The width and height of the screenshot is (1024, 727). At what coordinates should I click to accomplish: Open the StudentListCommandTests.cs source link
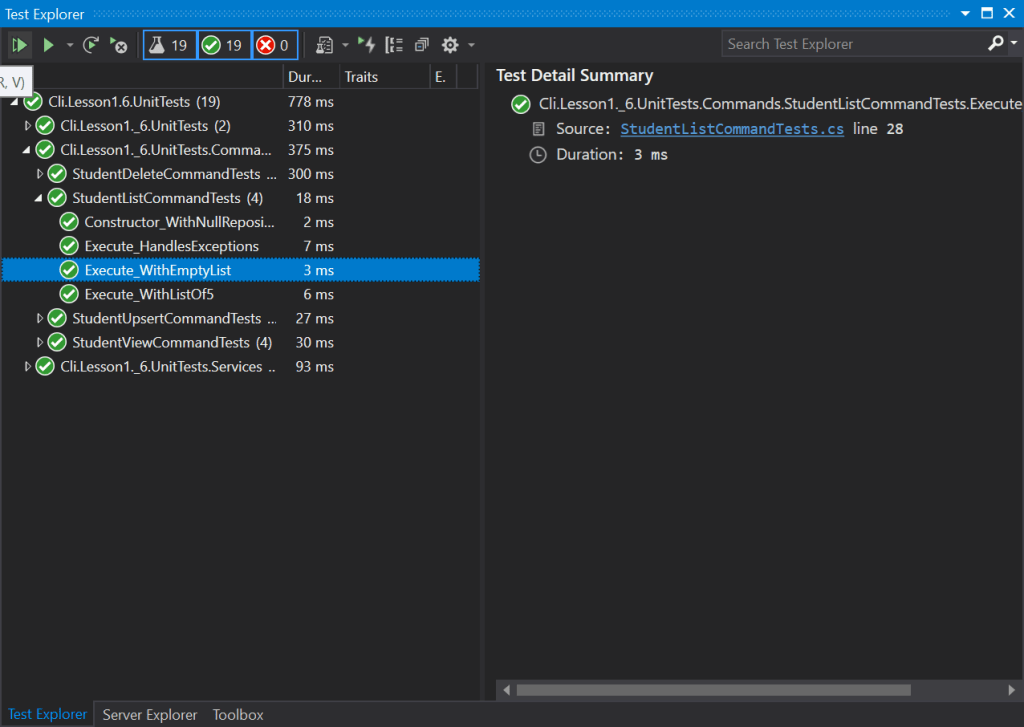[x=732, y=129]
